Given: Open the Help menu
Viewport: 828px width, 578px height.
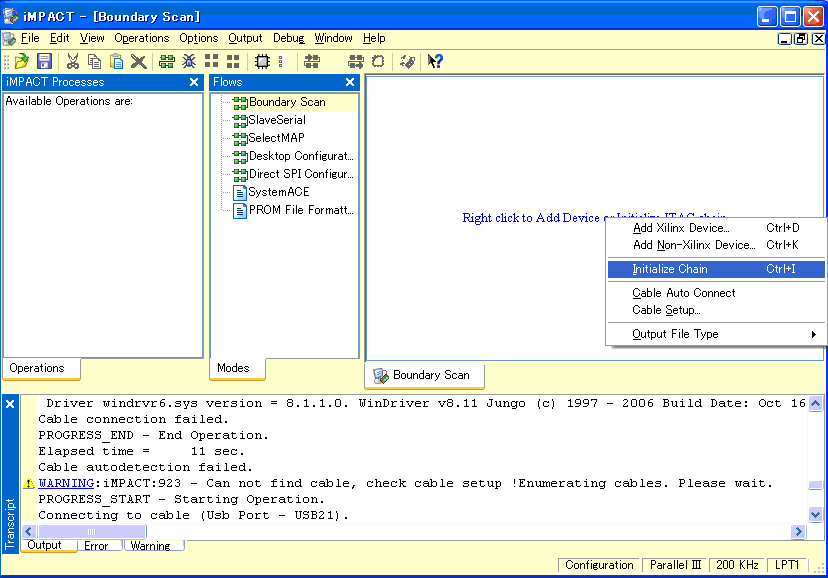Looking at the screenshot, I should click(x=374, y=39).
